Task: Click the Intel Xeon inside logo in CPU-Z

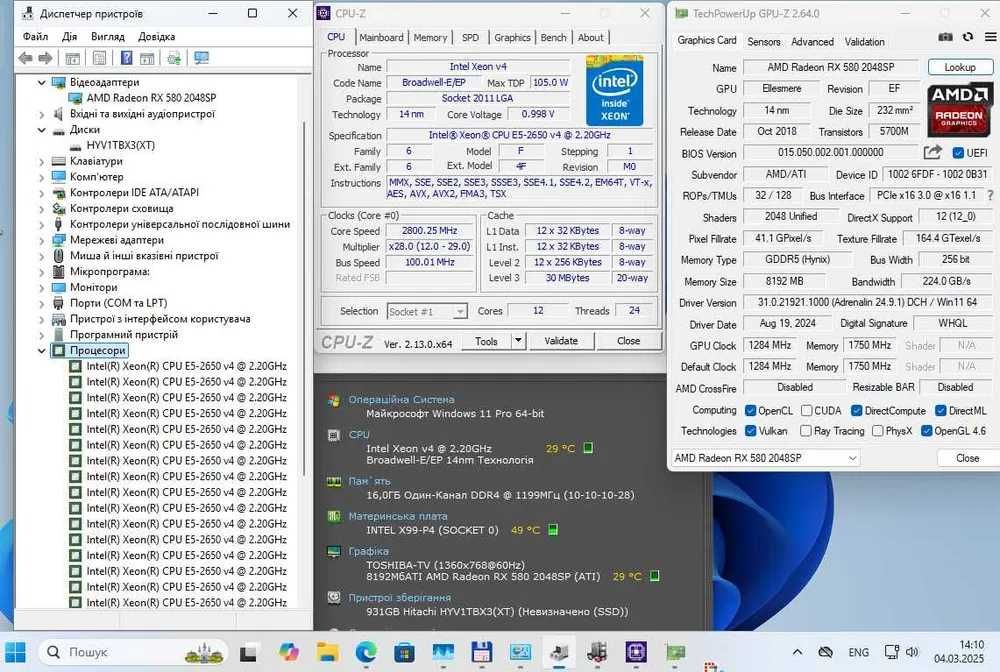Action: pos(614,91)
